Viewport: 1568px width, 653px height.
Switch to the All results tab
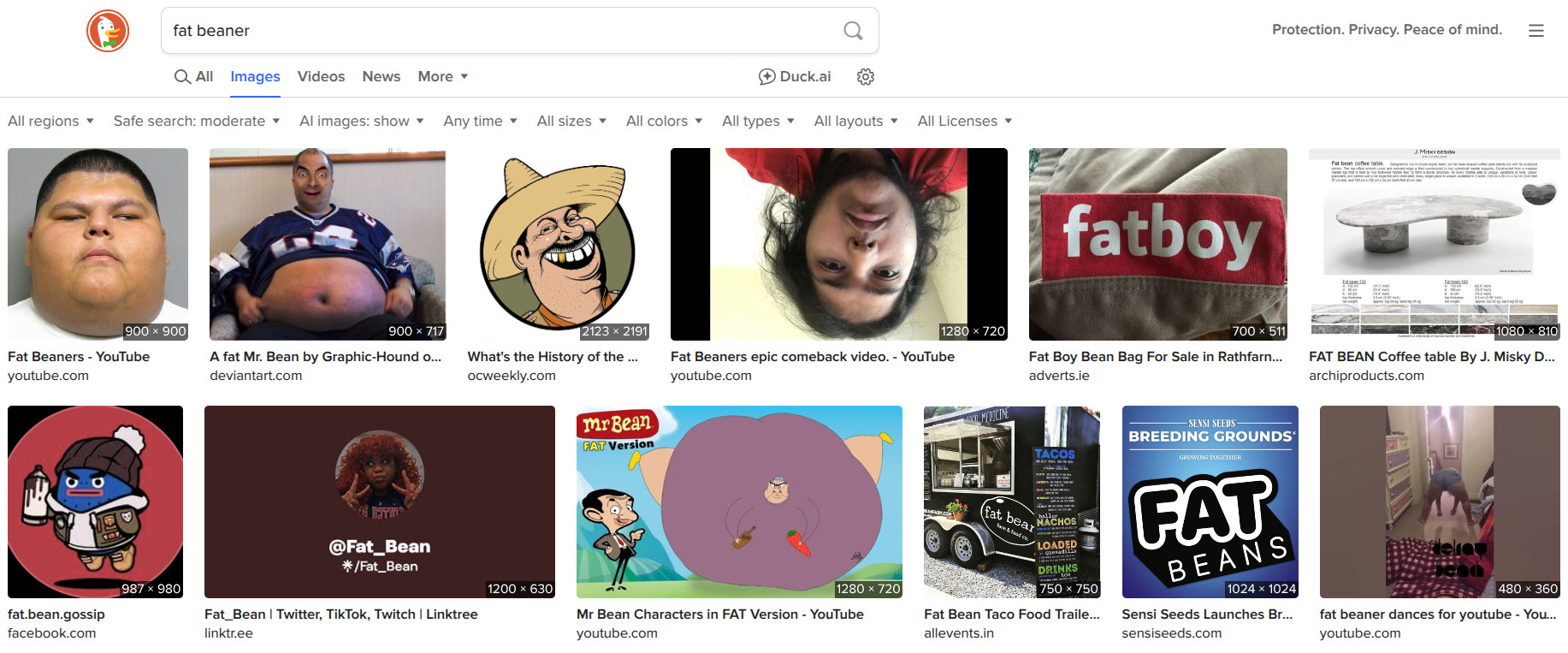click(194, 77)
